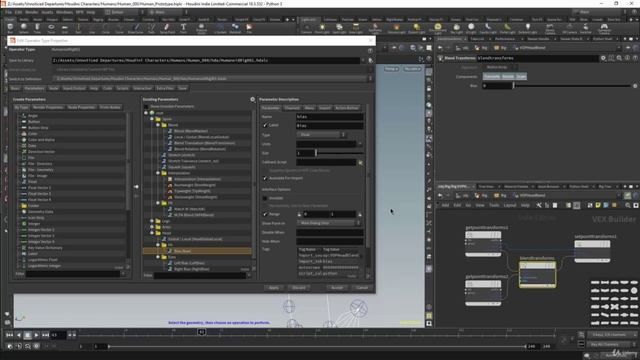Viewport: 640px width, 360px height.
Task: Select the Font shelf tool
Action: pos(183,28)
